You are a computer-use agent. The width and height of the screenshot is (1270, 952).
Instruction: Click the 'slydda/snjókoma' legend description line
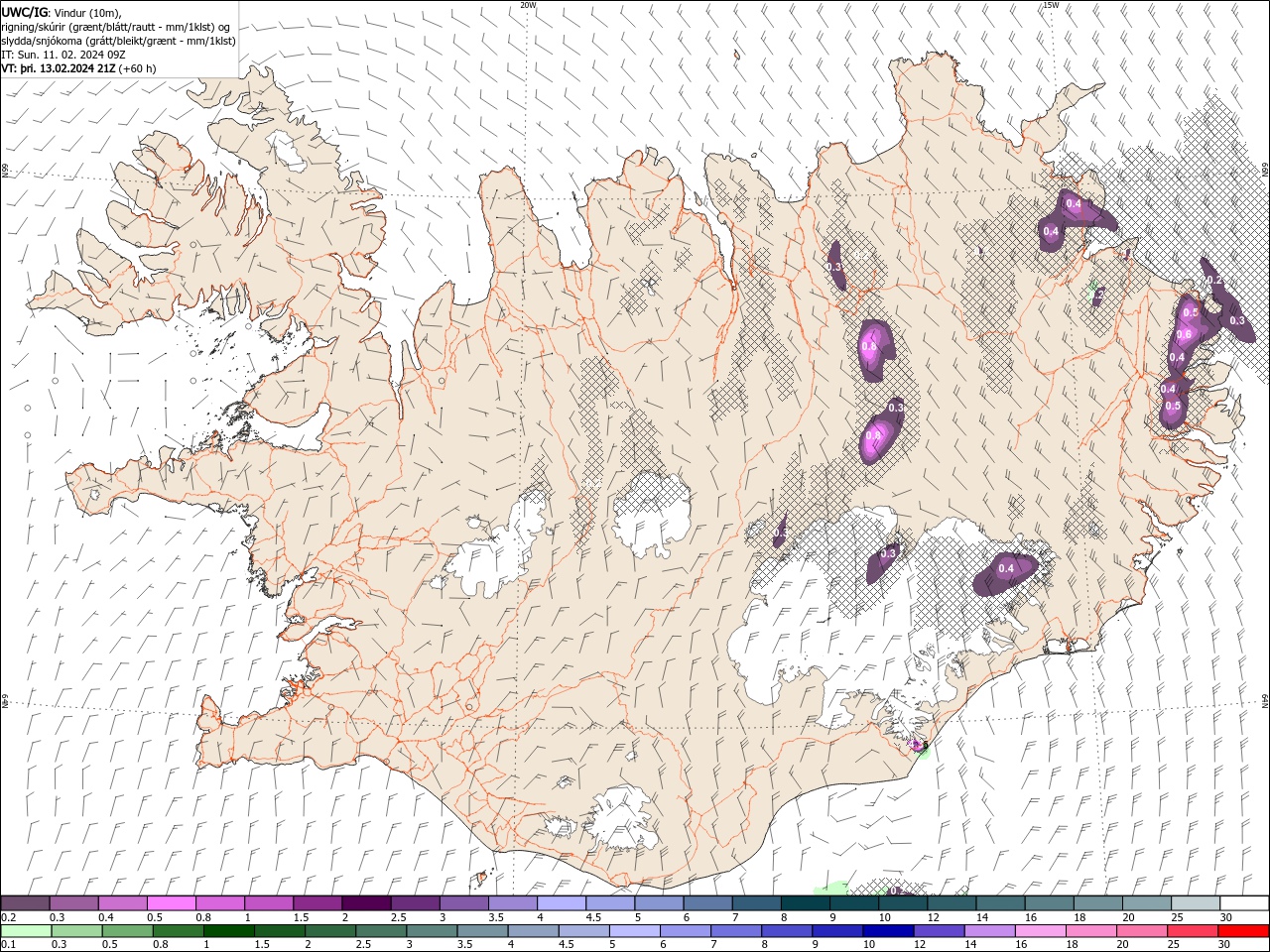click(x=118, y=41)
